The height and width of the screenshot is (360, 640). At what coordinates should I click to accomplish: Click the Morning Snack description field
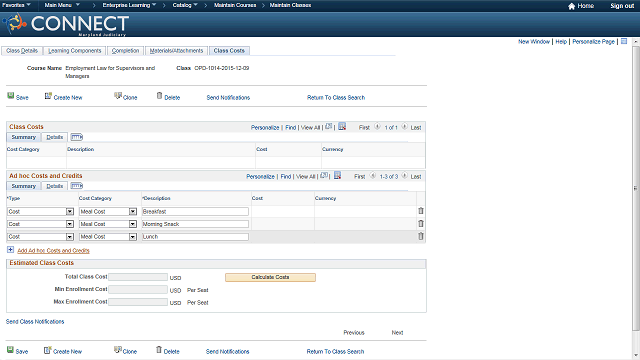(195, 224)
